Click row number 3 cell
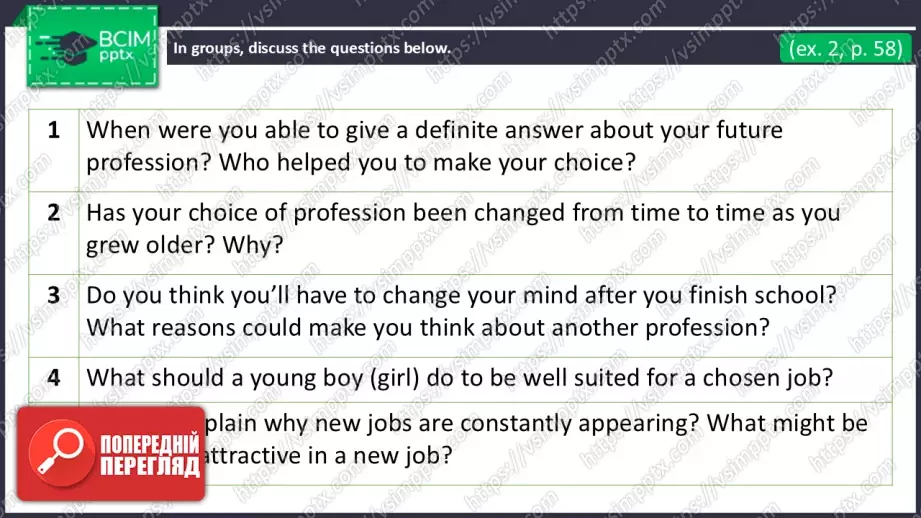This screenshot has width=921, height=518. point(54,294)
